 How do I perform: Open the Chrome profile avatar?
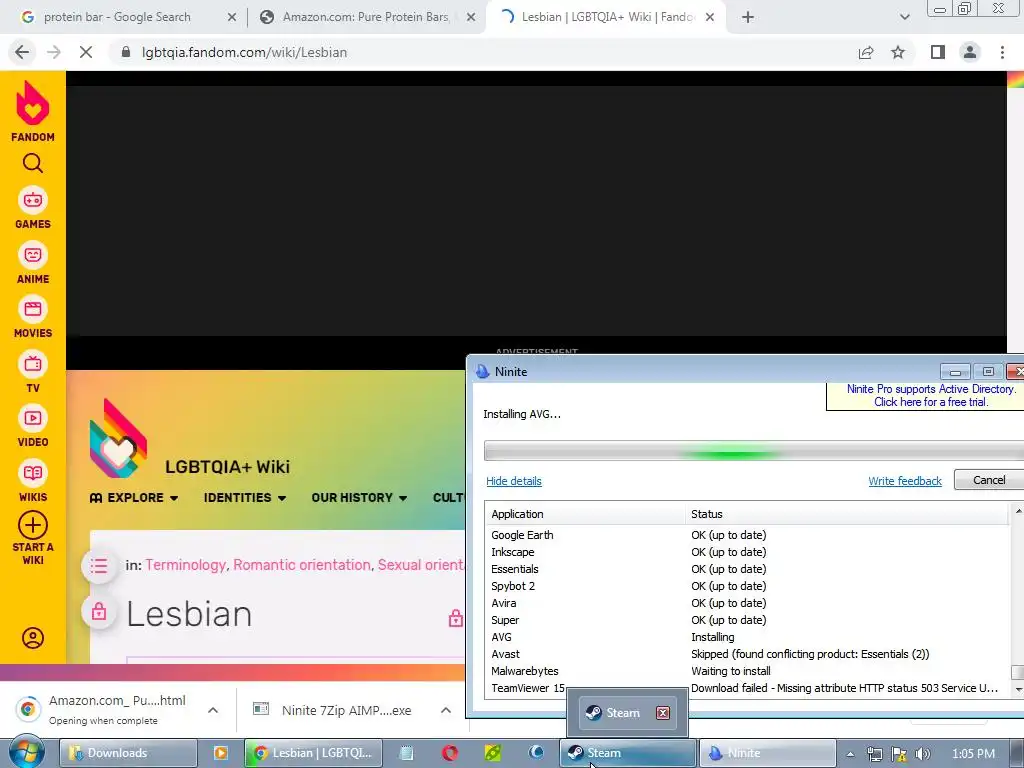pyautogui.click(x=970, y=52)
